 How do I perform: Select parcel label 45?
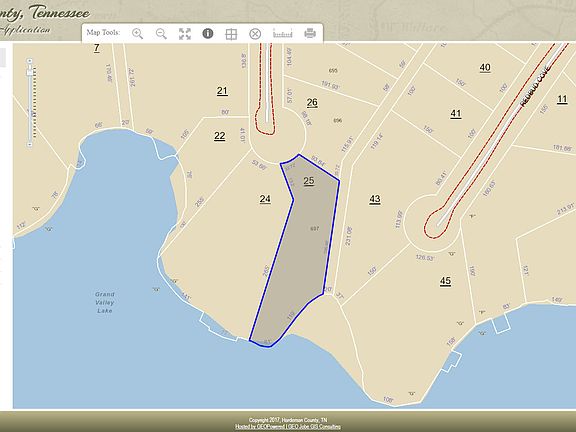pyautogui.click(x=445, y=281)
